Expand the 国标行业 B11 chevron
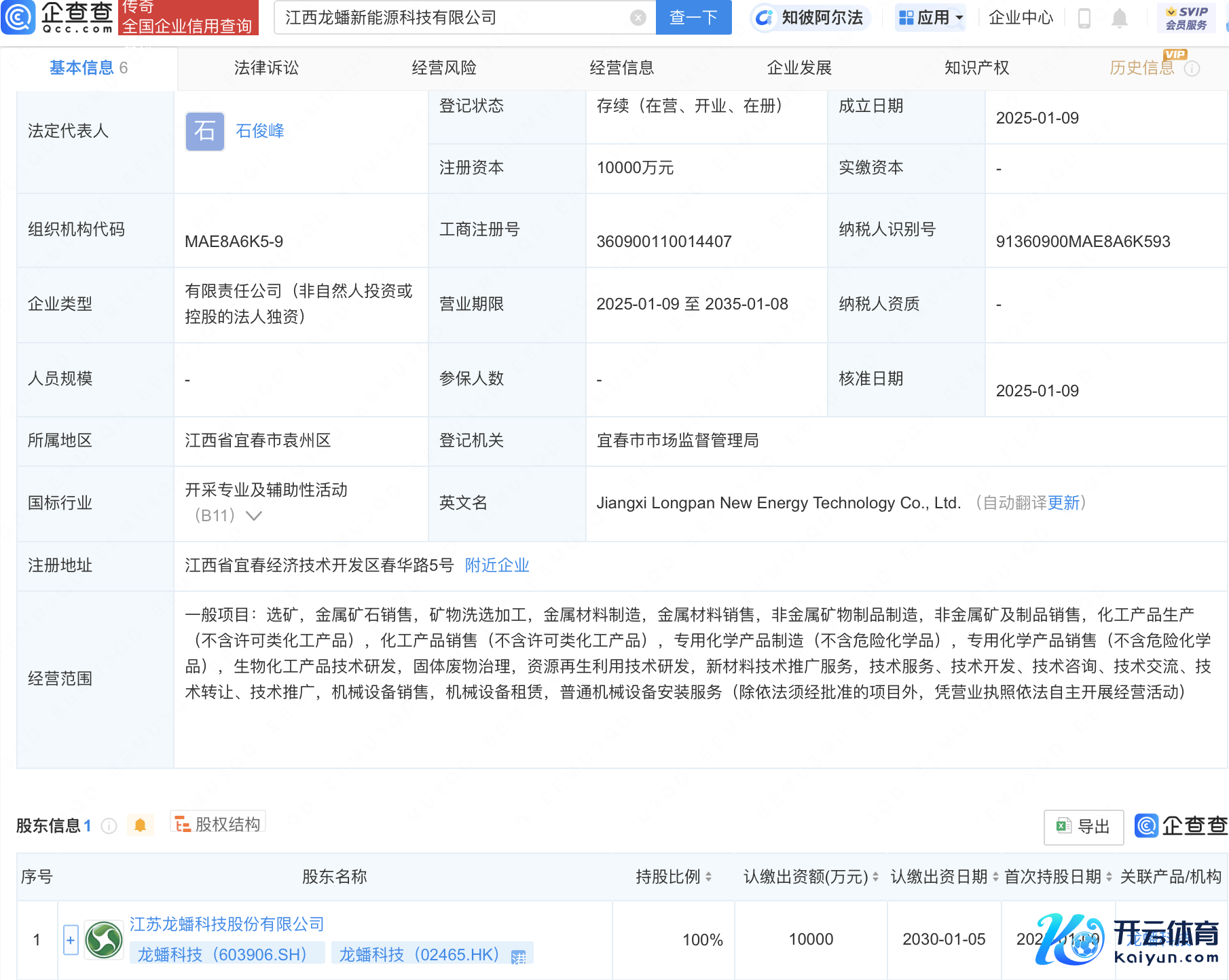 254,516
